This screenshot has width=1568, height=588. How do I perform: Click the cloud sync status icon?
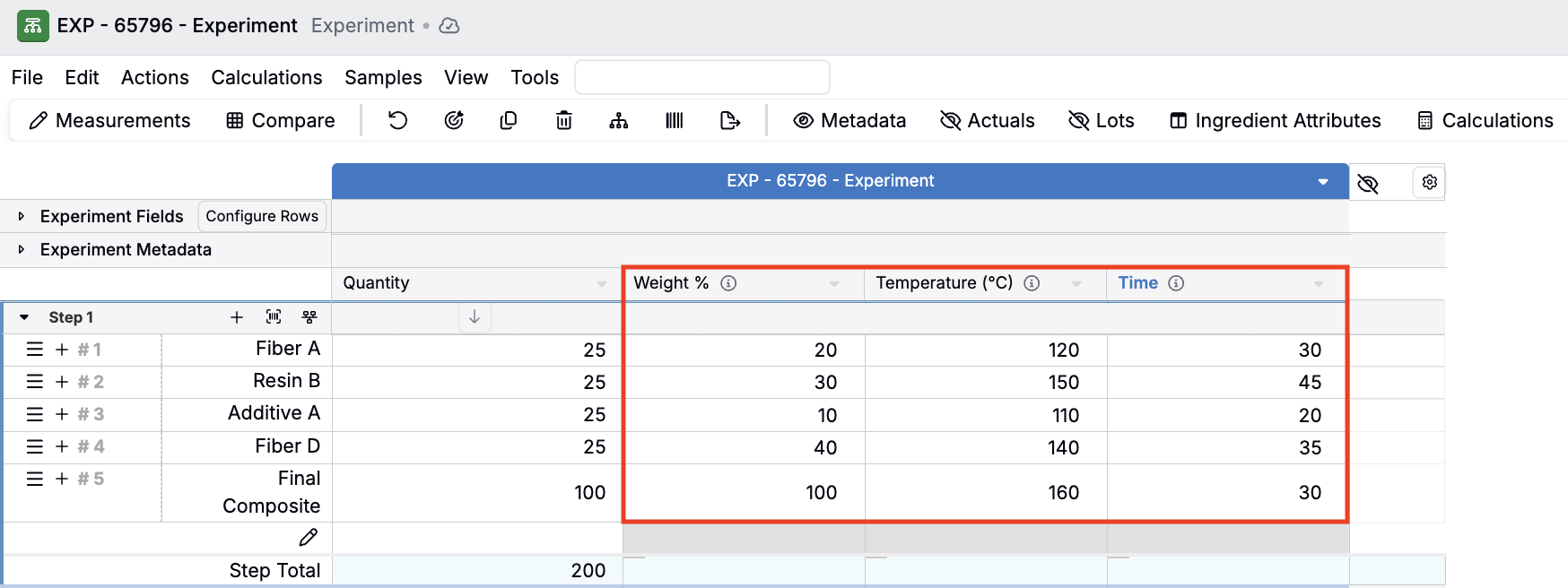click(449, 26)
